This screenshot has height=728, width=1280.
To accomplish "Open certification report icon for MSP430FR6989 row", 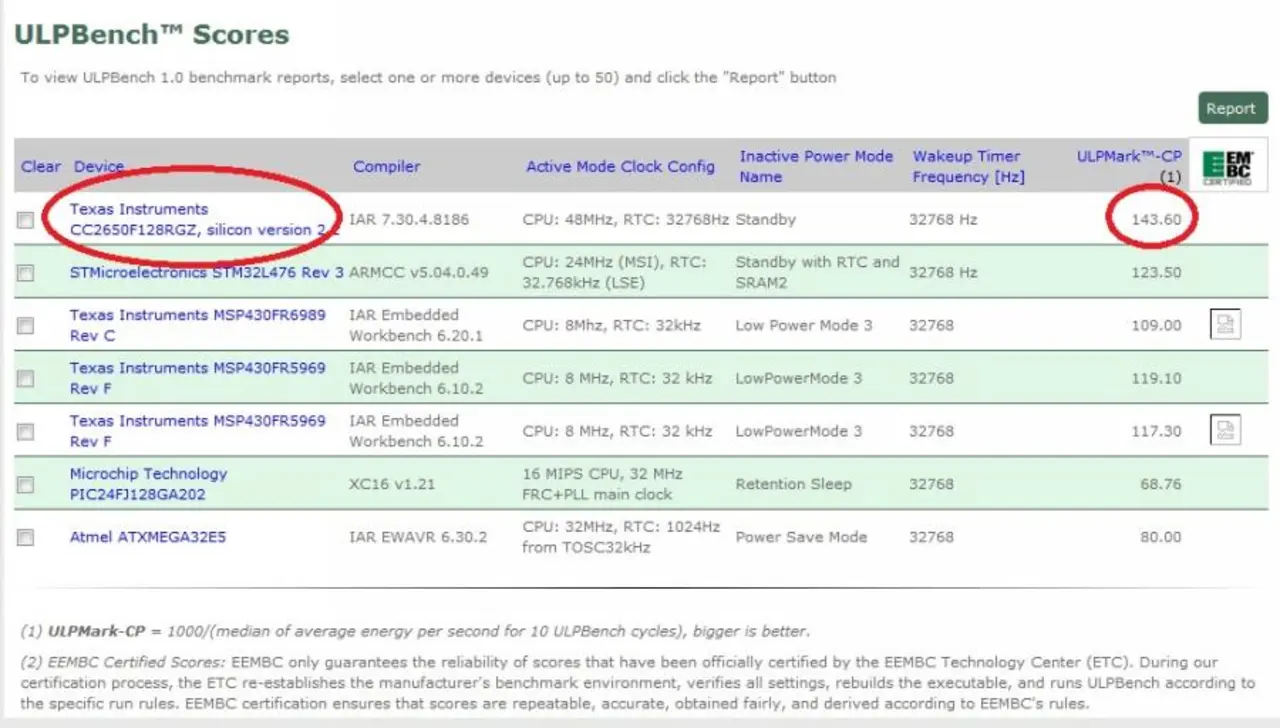I will point(1225,324).
